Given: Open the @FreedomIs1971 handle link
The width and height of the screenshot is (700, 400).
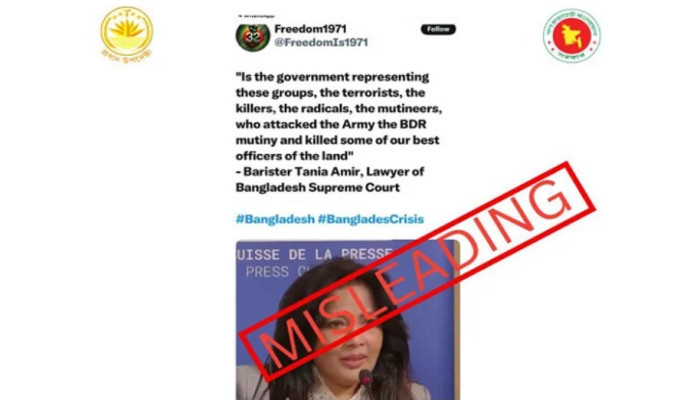Looking at the screenshot, I should (x=321, y=42).
